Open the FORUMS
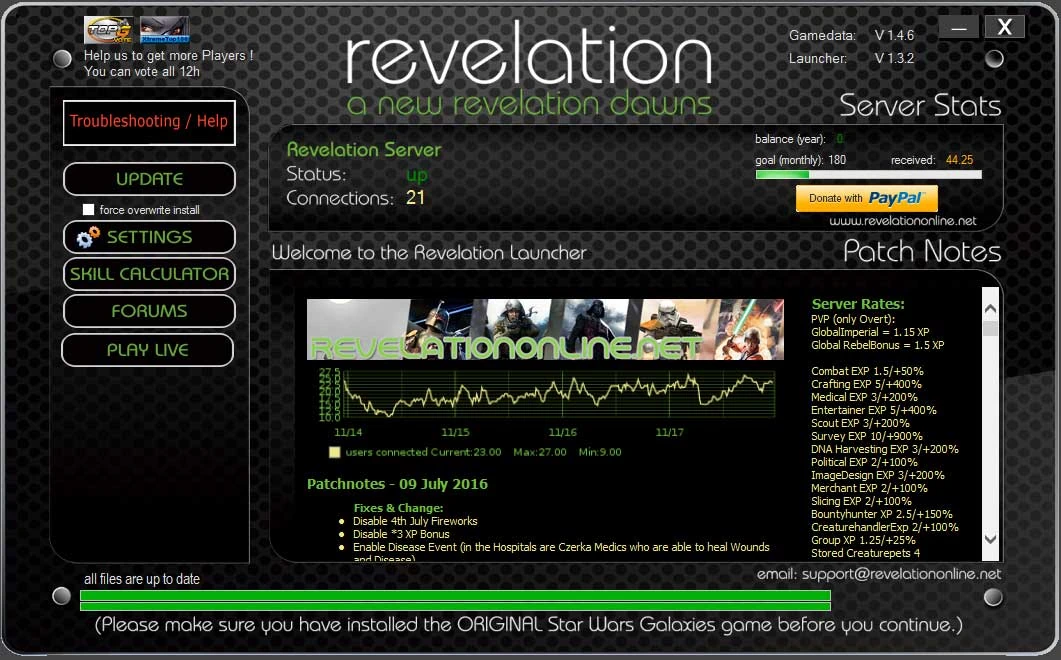 point(147,311)
